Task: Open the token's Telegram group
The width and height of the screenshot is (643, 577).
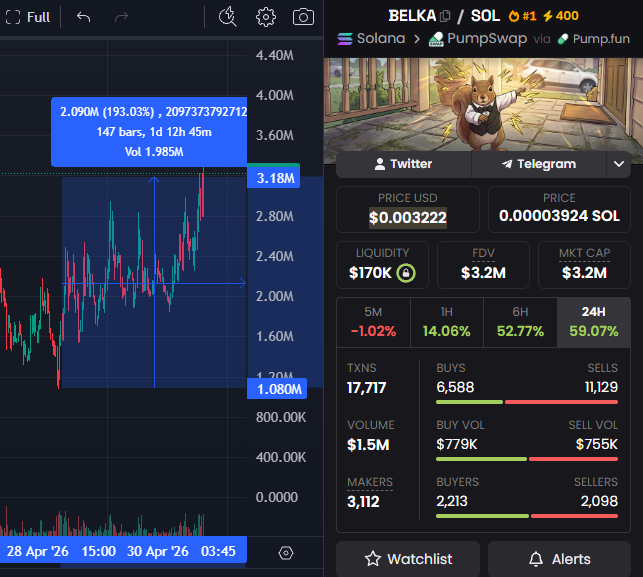Action: (x=539, y=164)
